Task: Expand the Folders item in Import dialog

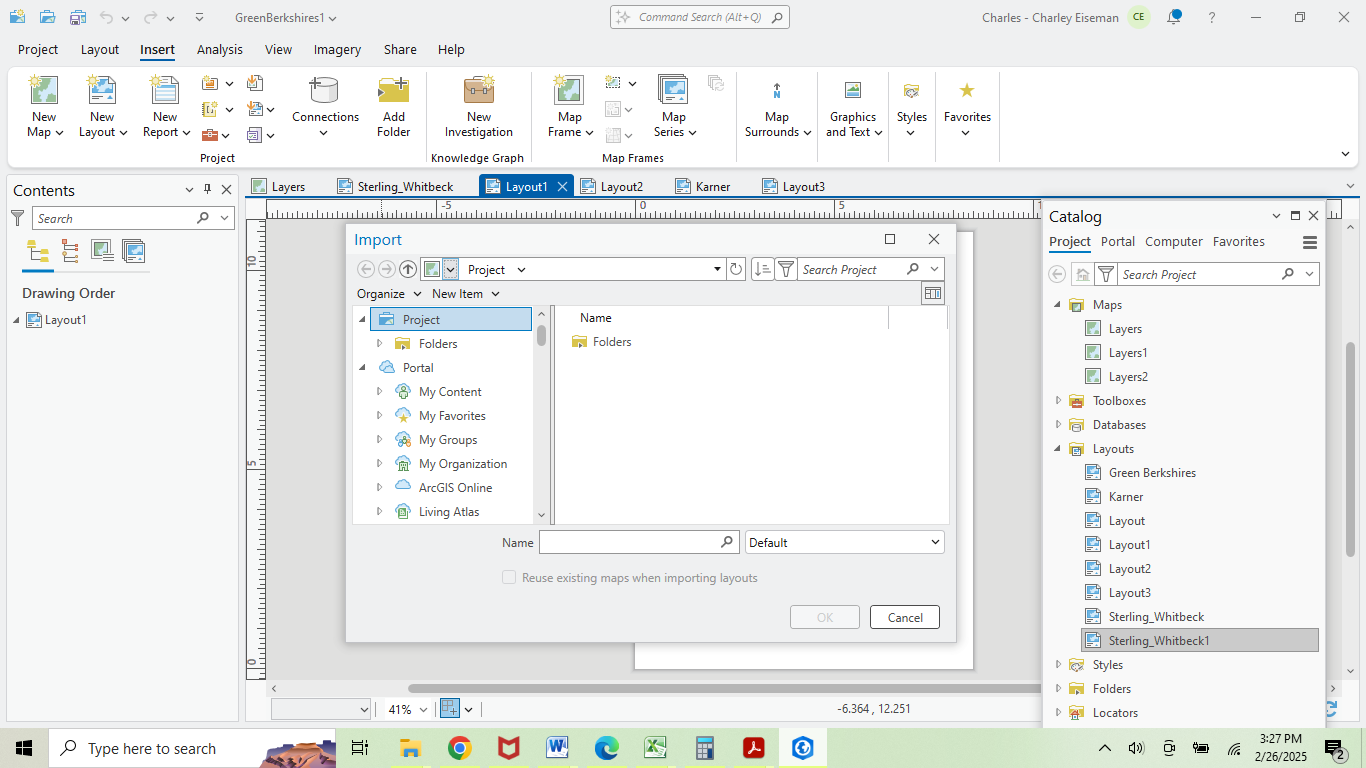Action: click(x=379, y=343)
